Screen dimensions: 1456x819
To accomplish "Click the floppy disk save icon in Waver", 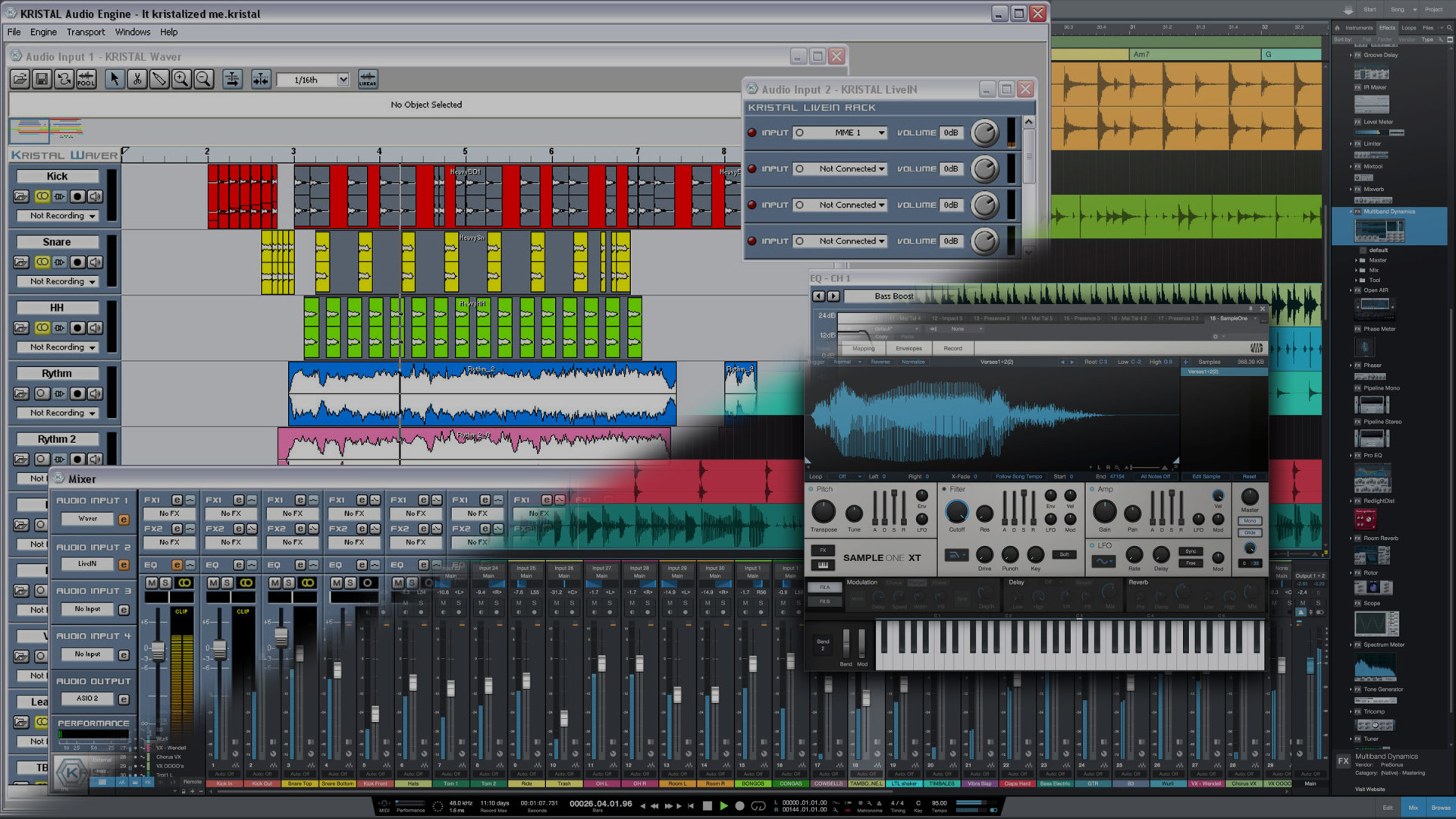I will [42, 79].
